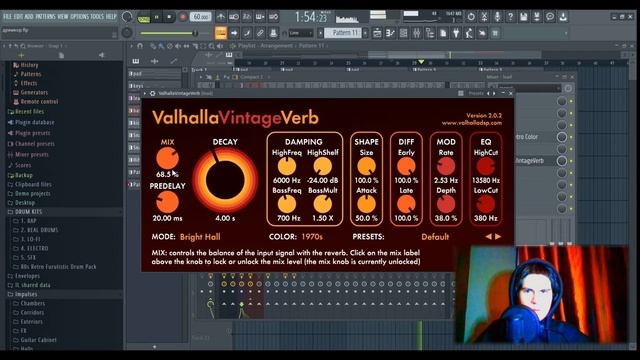Open the Default presets menu
The width and height of the screenshot is (640, 360).
[435, 237]
